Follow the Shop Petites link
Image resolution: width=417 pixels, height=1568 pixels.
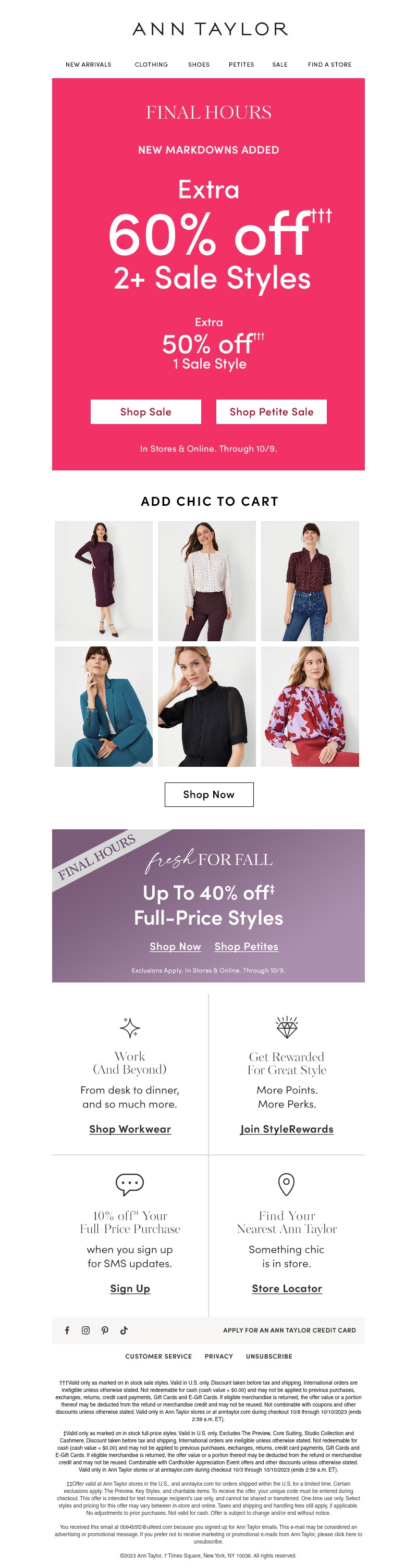coord(246,947)
